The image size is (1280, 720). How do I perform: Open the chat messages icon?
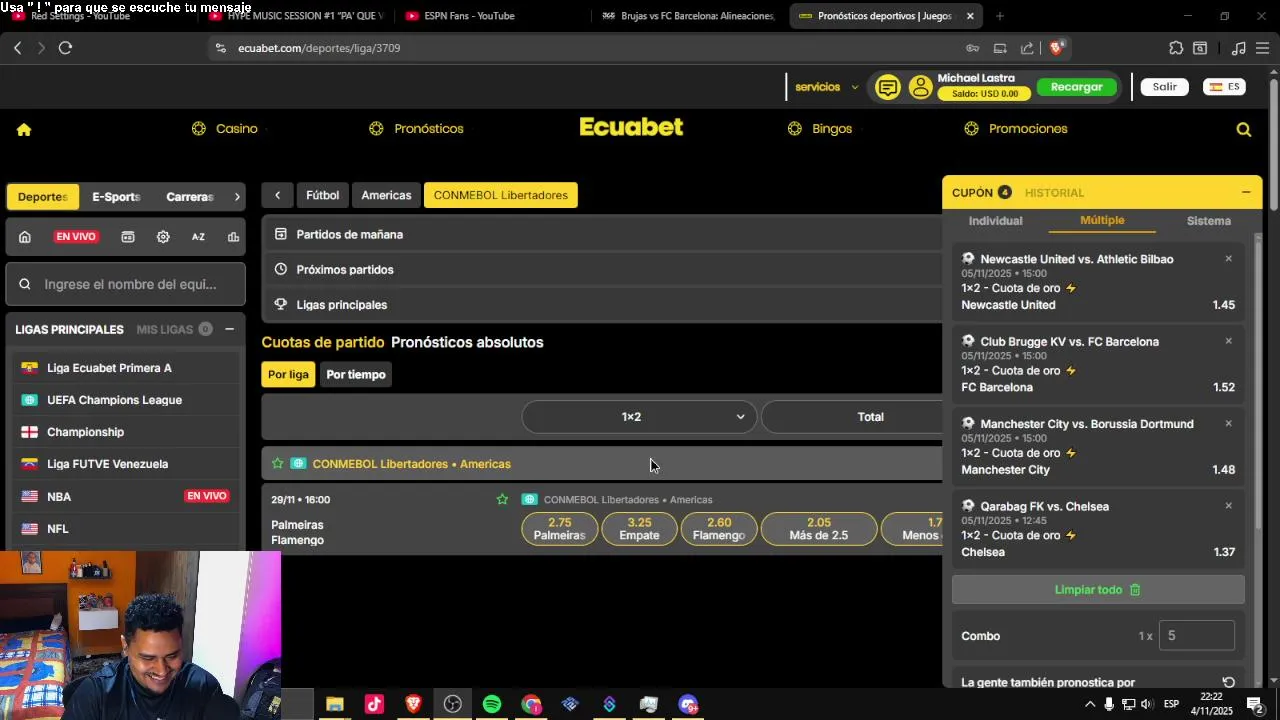887,87
